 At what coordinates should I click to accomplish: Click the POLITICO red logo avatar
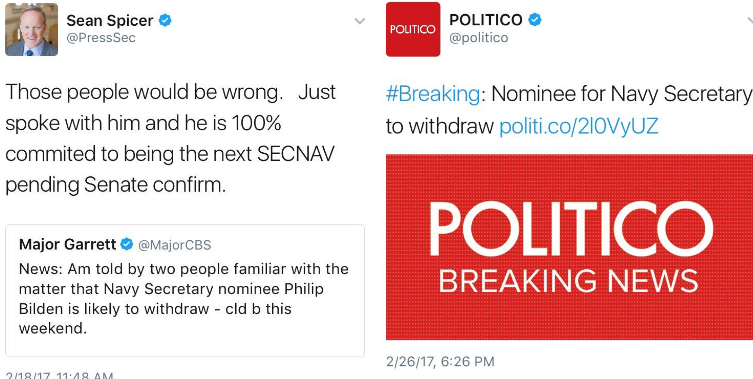[413, 29]
